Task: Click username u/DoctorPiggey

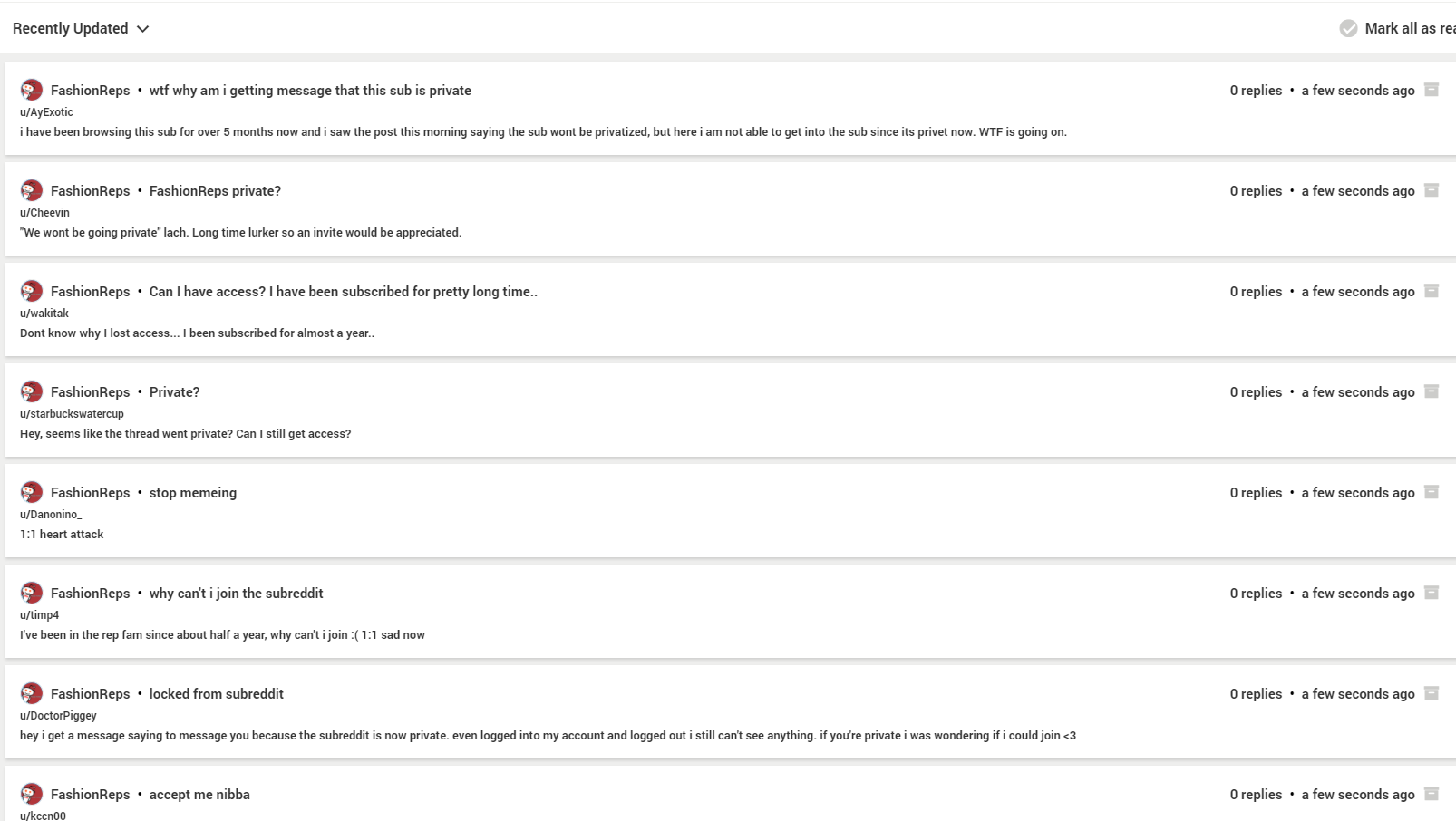Action: (x=58, y=716)
